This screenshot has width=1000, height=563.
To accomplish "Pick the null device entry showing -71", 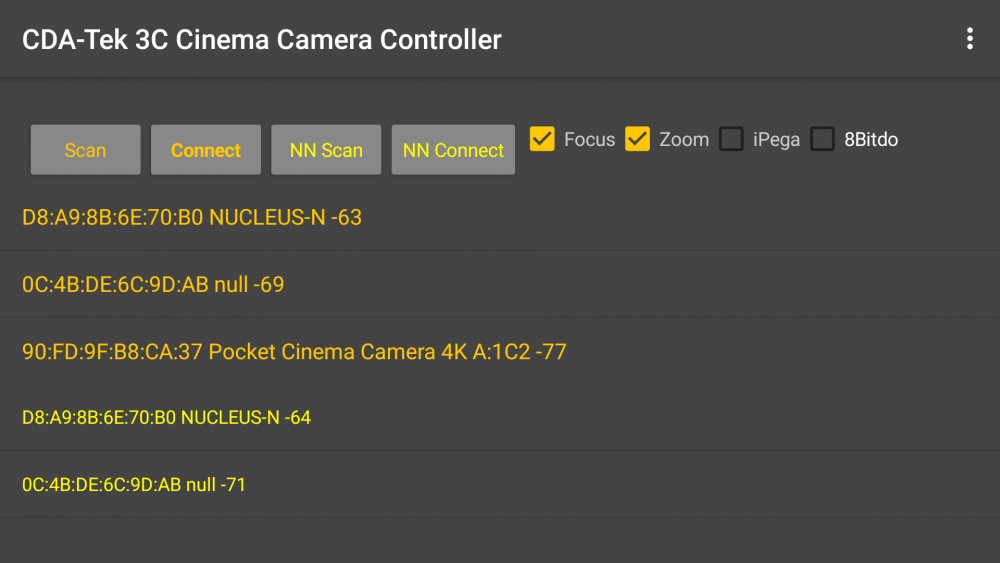I will click(x=134, y=485).
